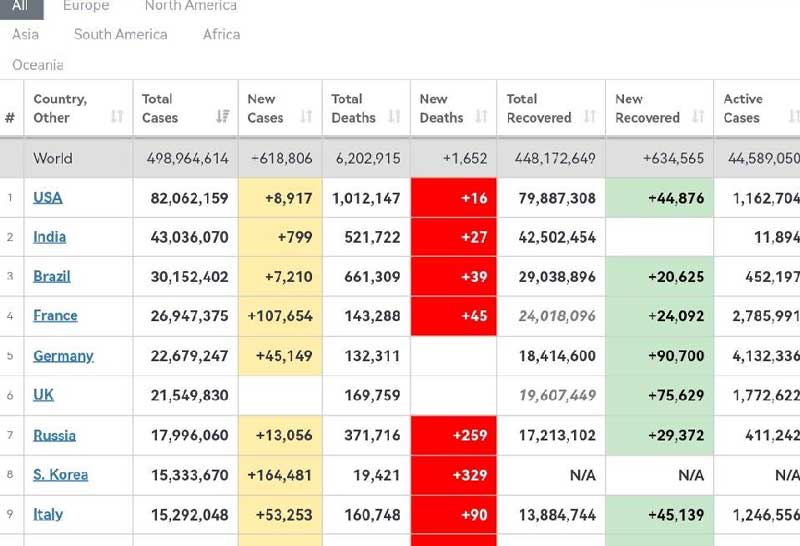Open the North America tab
This screenshot has width=800, height=546.
[190, 6]
